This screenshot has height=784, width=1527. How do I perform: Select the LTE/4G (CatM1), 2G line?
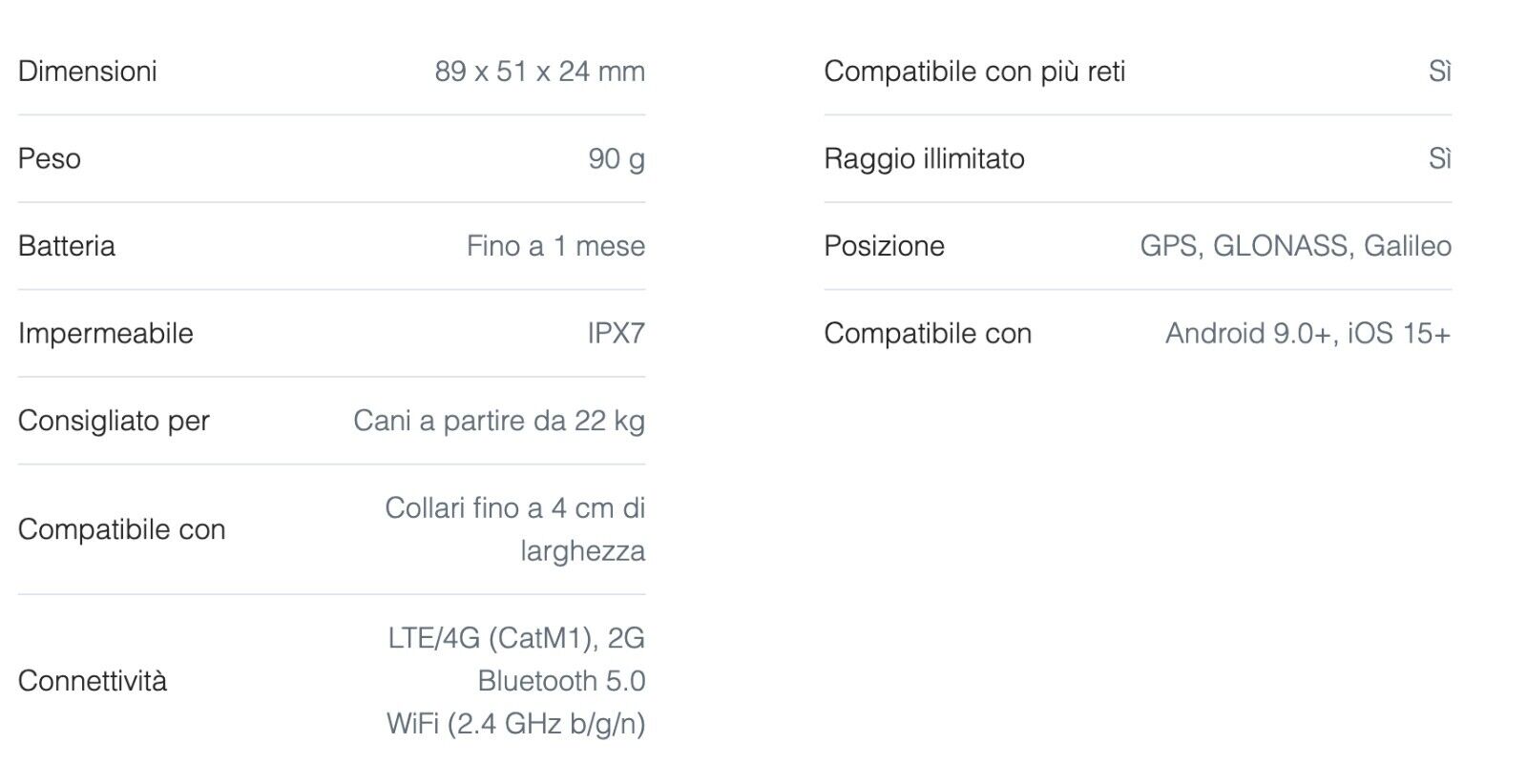click(516, 638)
